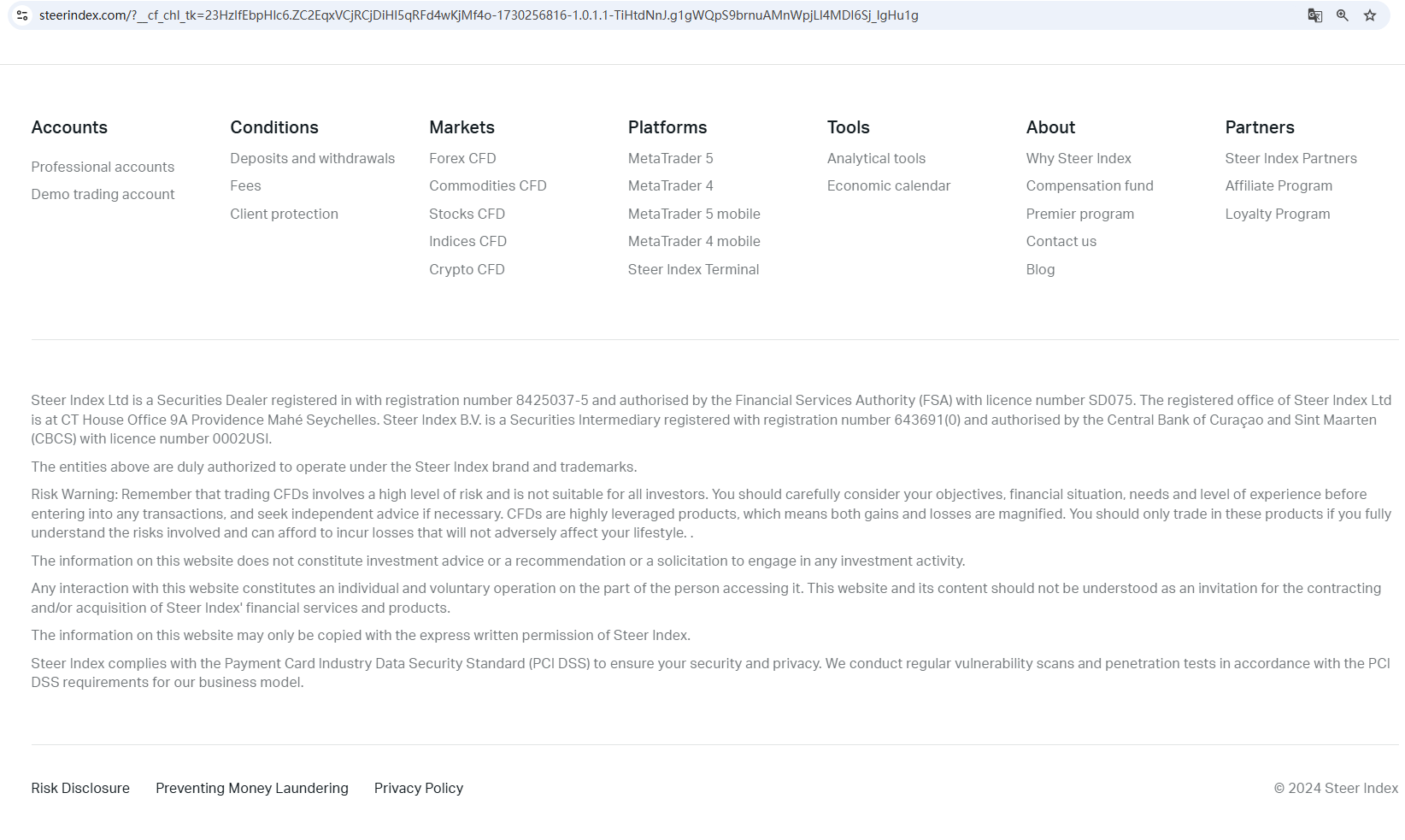1405x840 pixels.
Task: Open Risk Disclosure footer link
Action: (80, 788)
